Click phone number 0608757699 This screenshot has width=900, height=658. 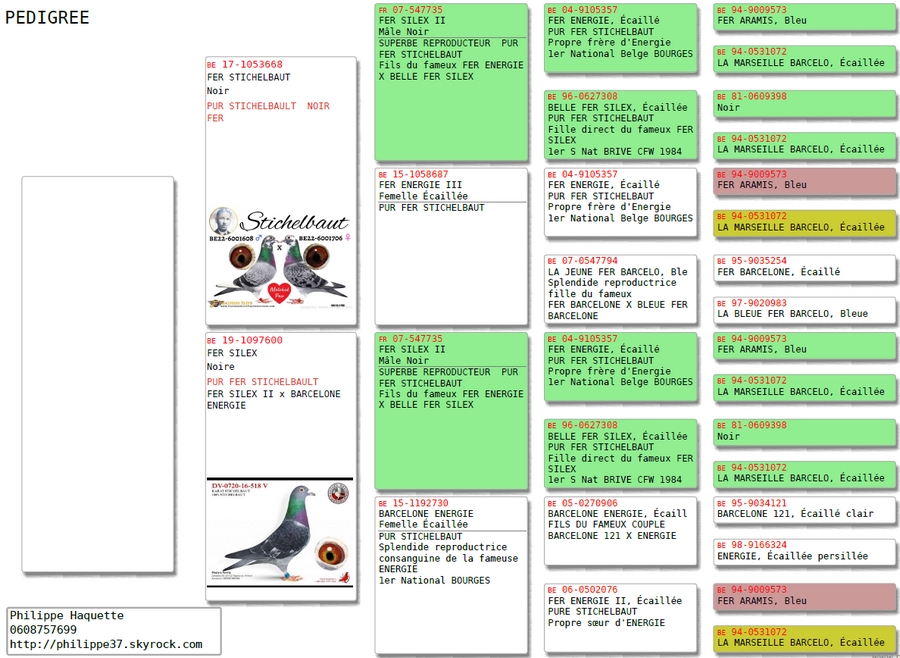pyautogui.click(x=44, y=630)
